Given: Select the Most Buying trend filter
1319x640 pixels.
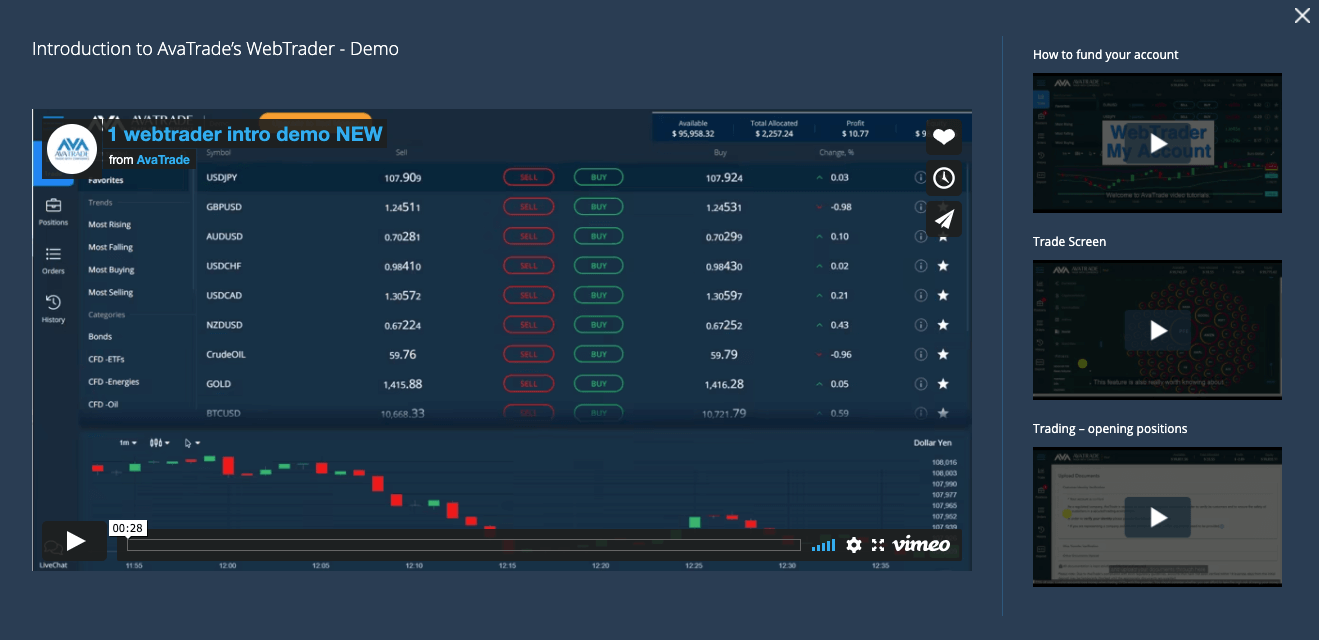Looking at the screenshot, I should click(x=111, y=270).
